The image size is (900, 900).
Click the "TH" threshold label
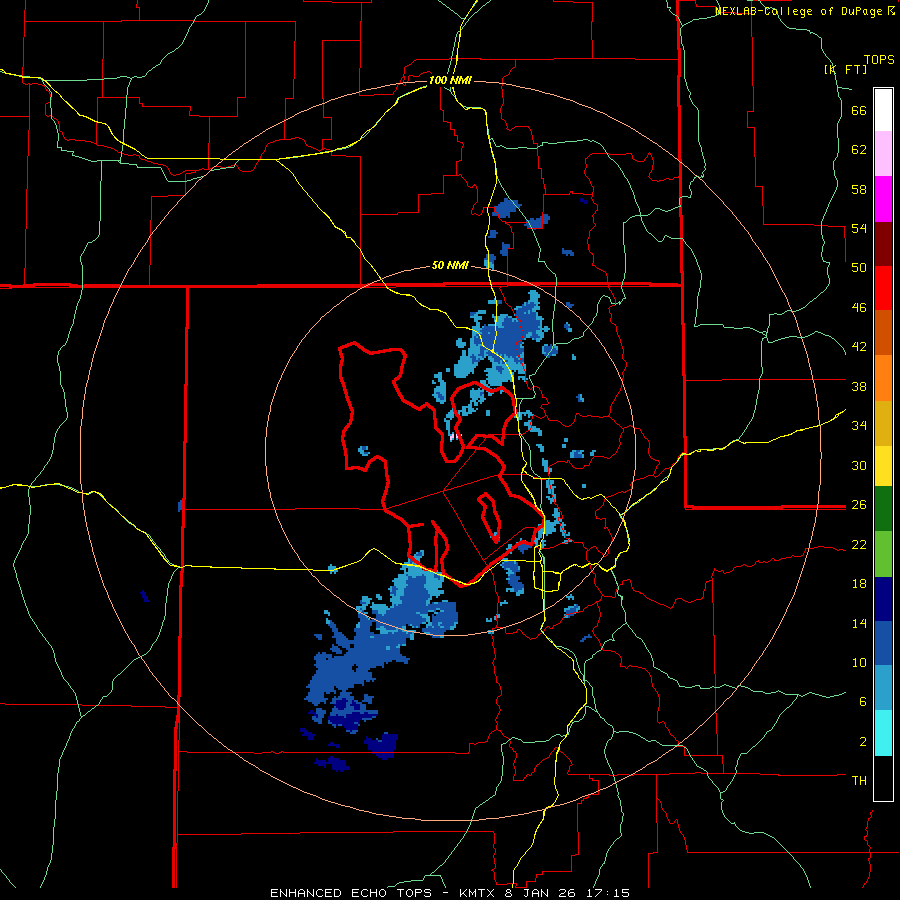(859, 780)
